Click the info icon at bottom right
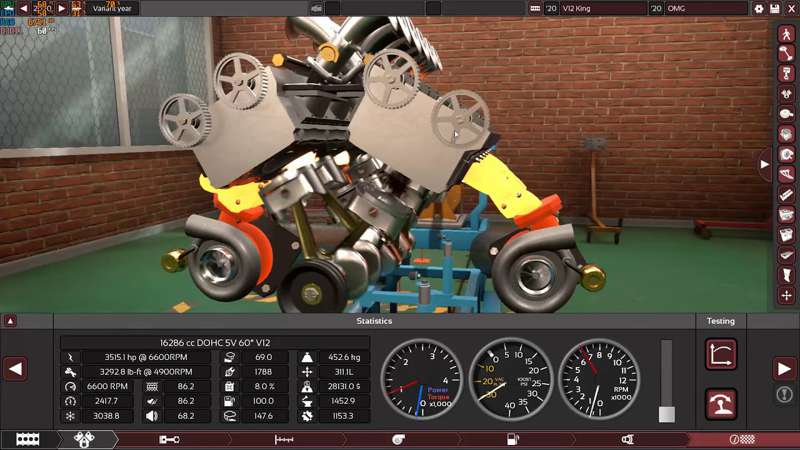This screenshot has width=800, height=450. 784,395
